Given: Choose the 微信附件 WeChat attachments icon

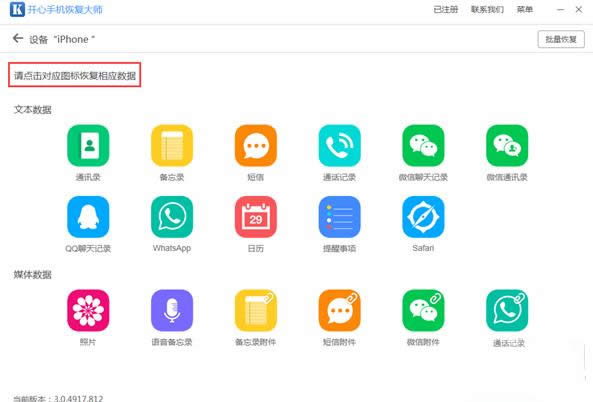Looking at the screenshot, I should [423, 310].
